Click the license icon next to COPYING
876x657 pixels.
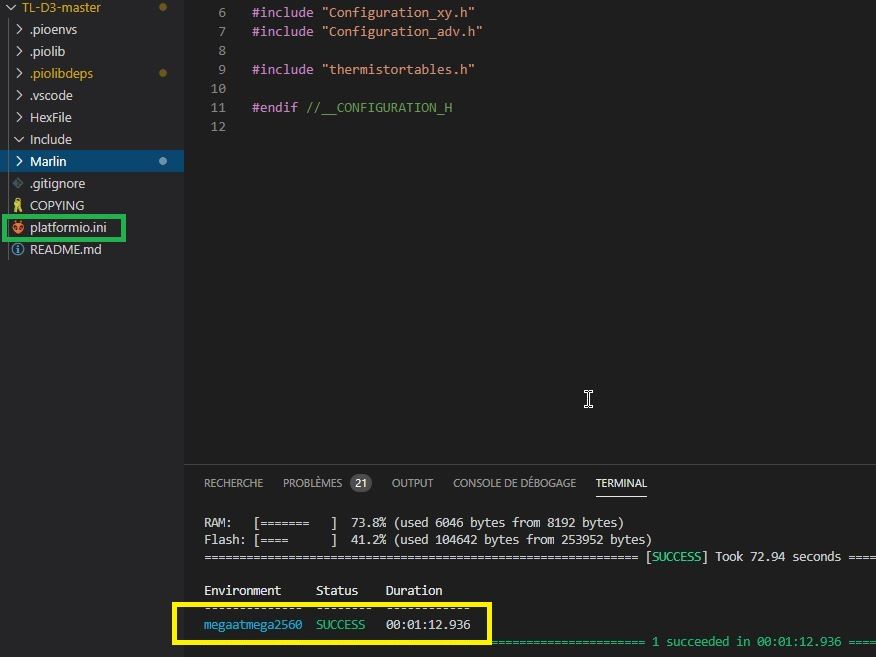[x=18, y=205]
